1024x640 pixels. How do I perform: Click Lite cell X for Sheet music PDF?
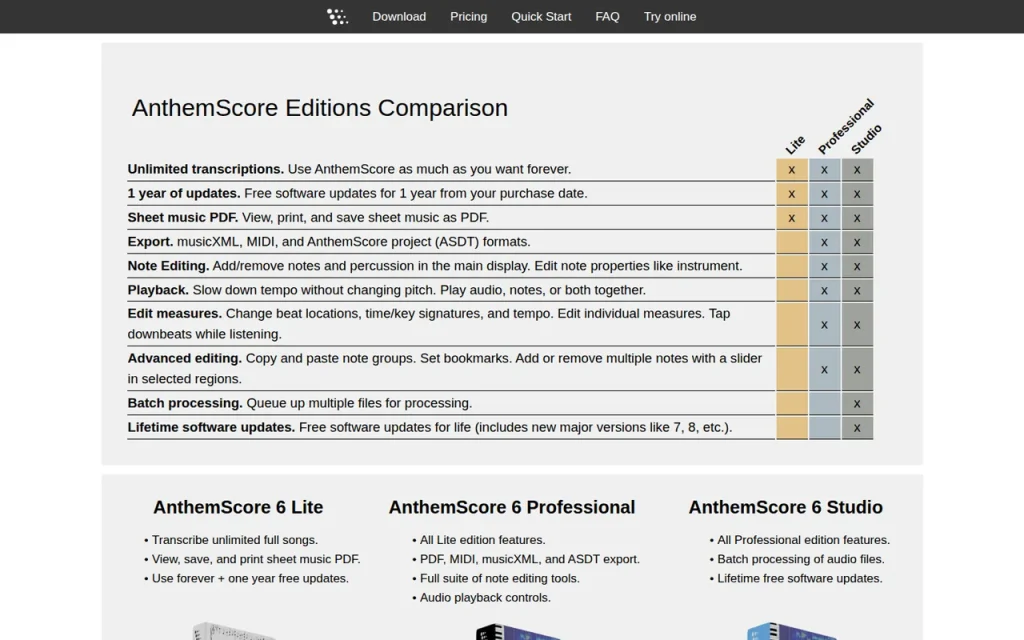coord(792,218)
